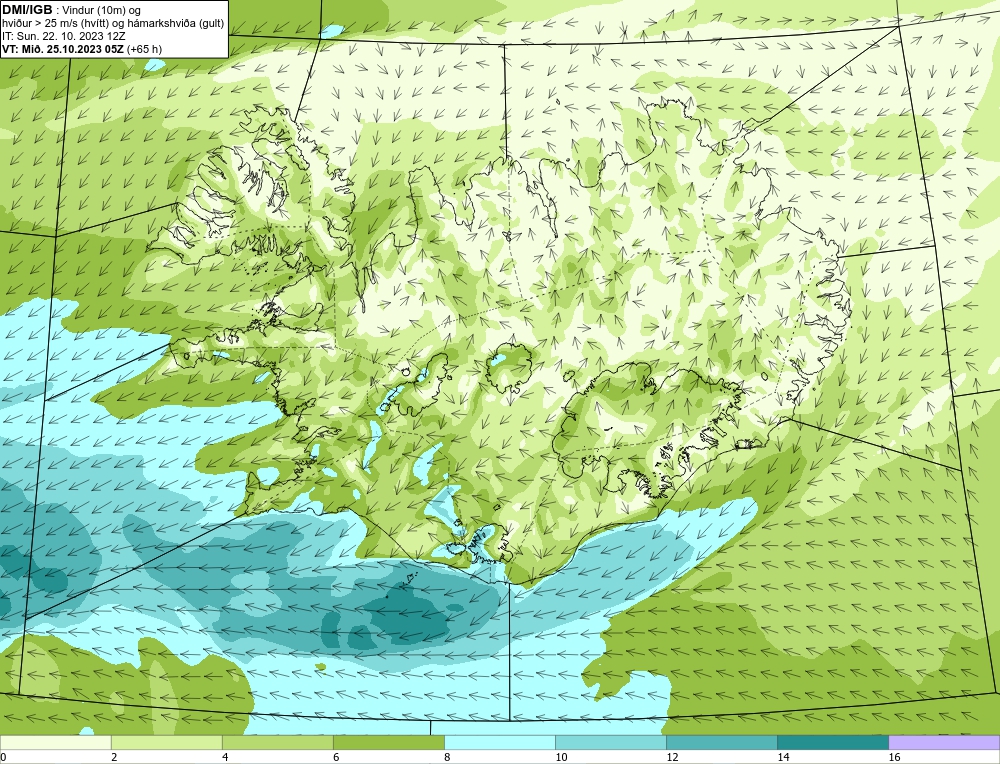This screenshot has height=764, width=1000.
Task: Click the 12–14 m/s teal legend swatch
Action: [721, 742]
